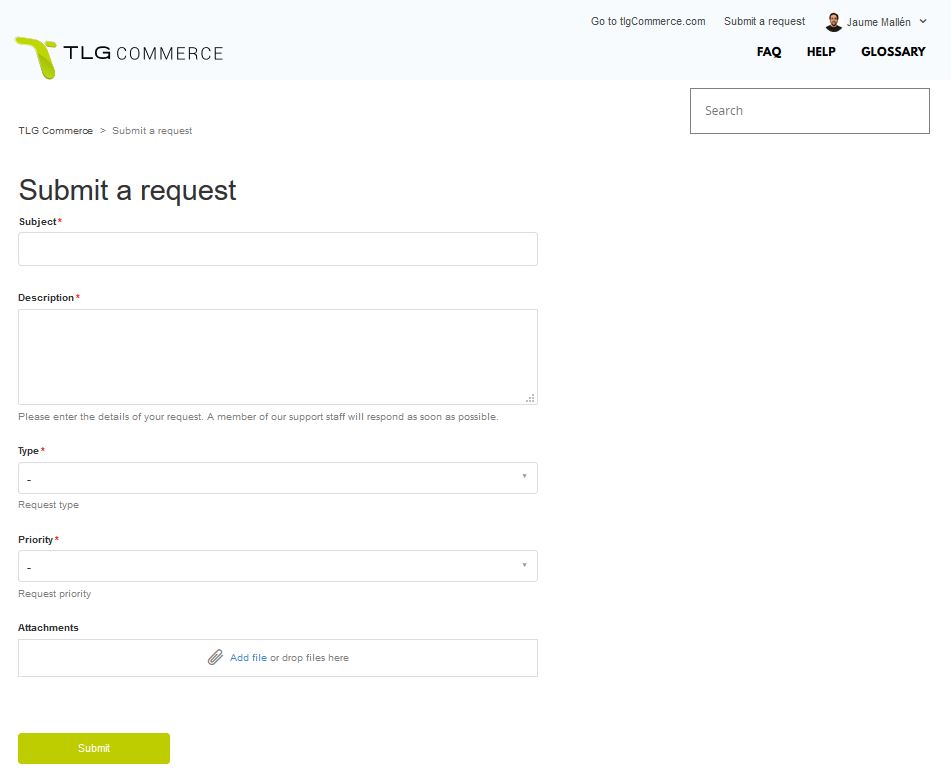Screen dimensions: 951x780
Task: Click into the Description text area
Action: click(x=278, y=357)
